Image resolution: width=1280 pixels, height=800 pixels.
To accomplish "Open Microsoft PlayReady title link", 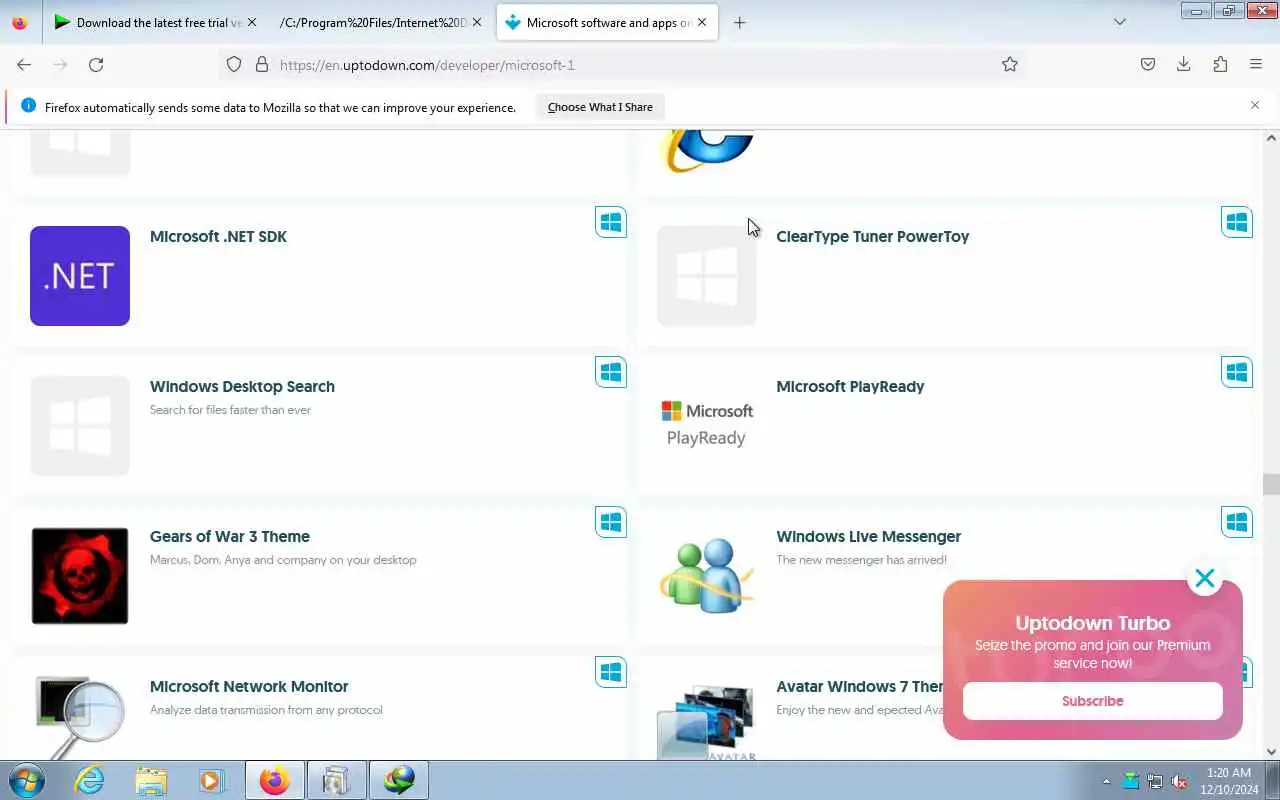I will [x=850, y=387].
